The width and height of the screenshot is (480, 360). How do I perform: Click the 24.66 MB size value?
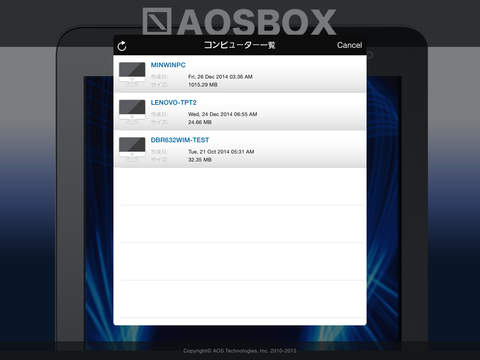click(200, 122)
